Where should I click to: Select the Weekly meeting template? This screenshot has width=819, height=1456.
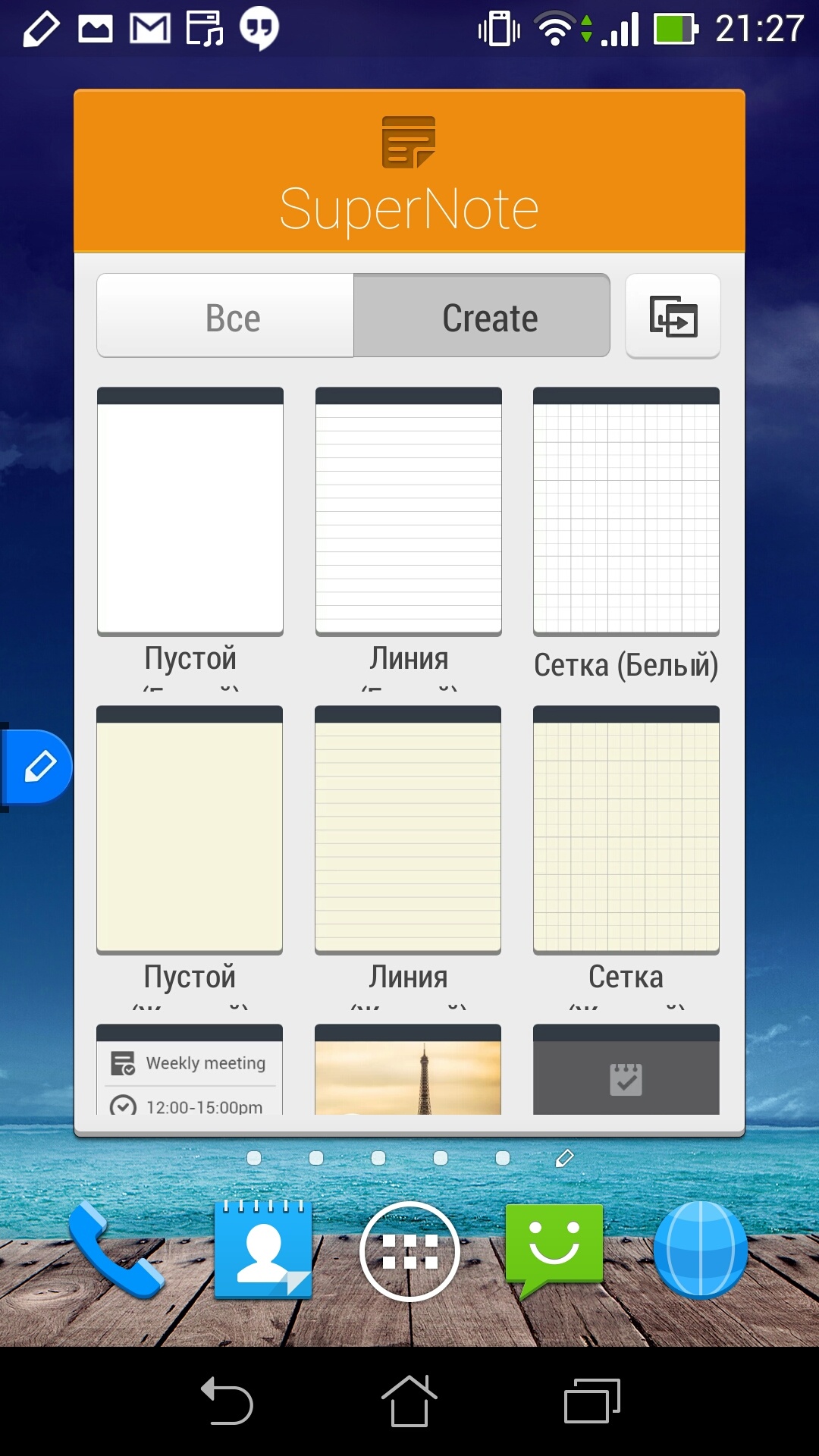[x=190, y=1071]
